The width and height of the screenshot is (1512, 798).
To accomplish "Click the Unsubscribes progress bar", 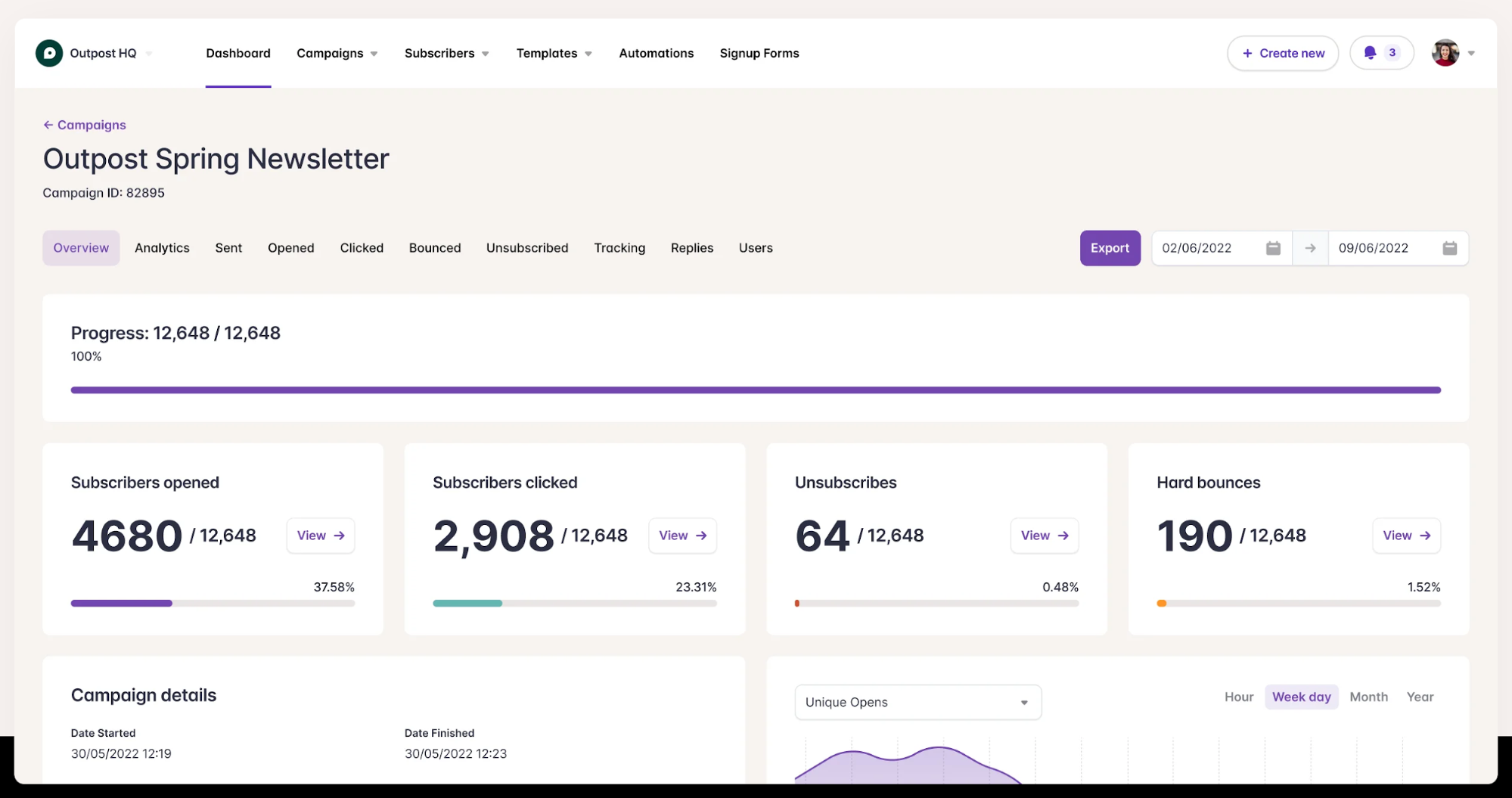I will (936, 604).
